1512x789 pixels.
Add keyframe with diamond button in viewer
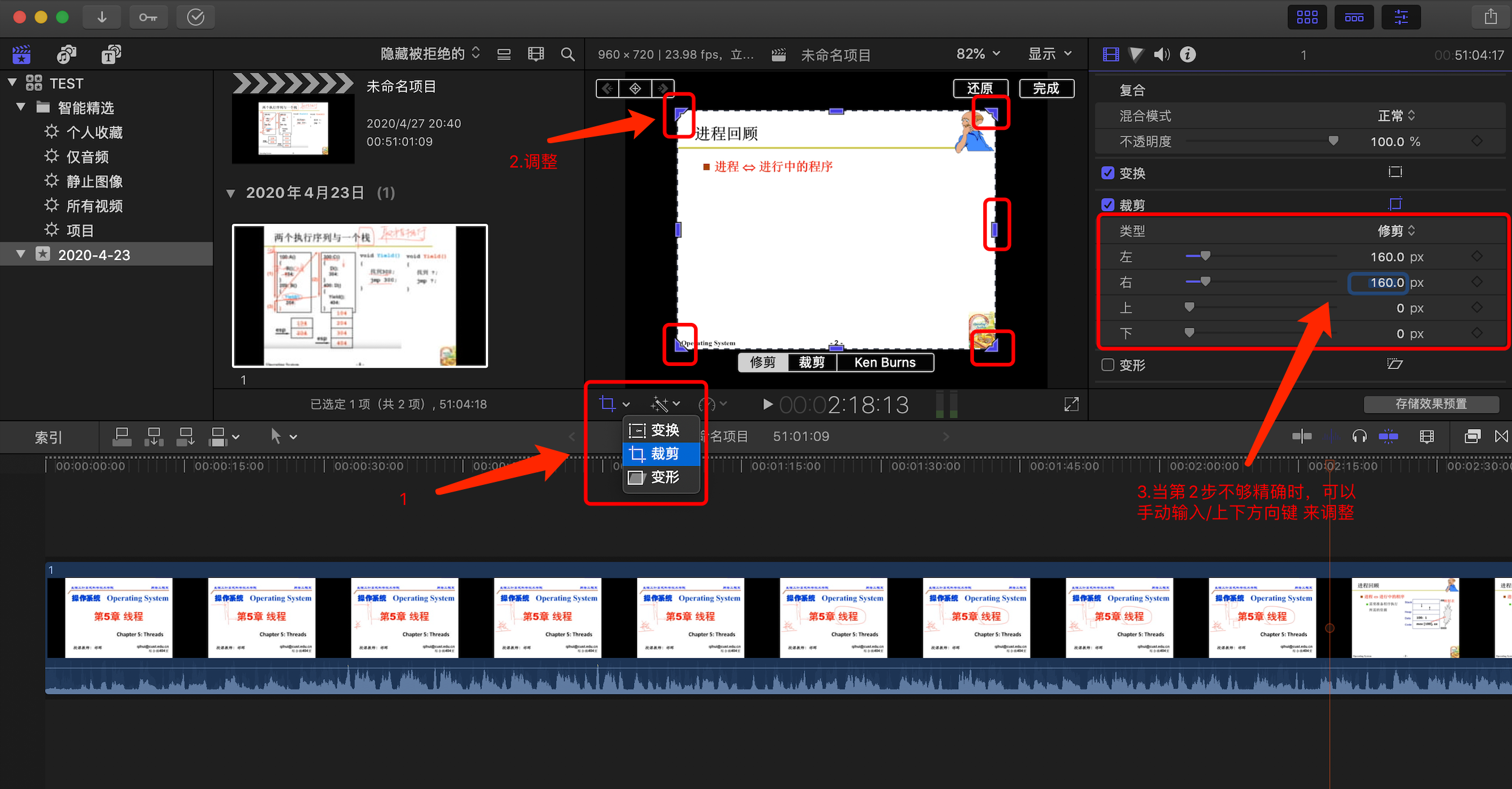tap(635, 89)
